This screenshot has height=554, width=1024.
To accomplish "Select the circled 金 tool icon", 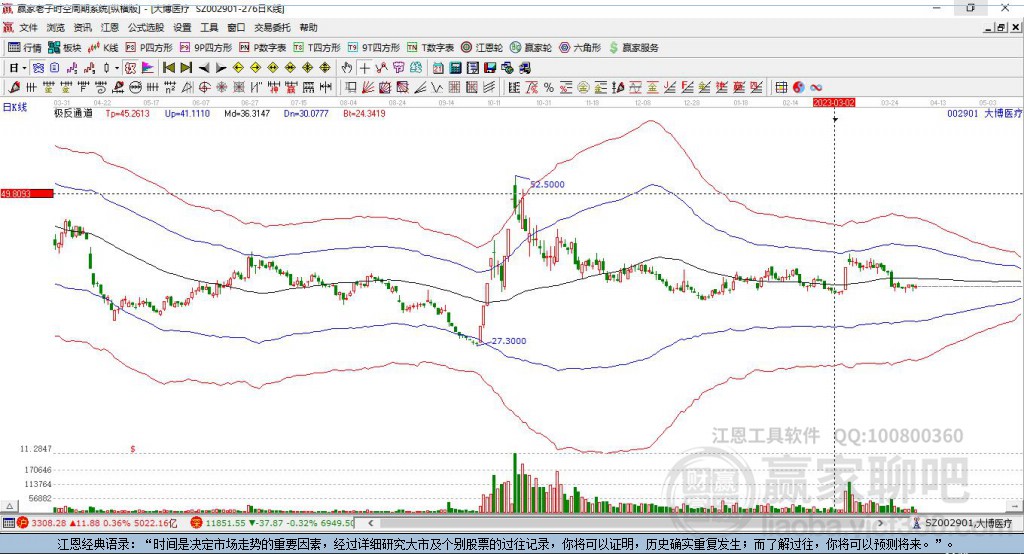I will point(583,88).
